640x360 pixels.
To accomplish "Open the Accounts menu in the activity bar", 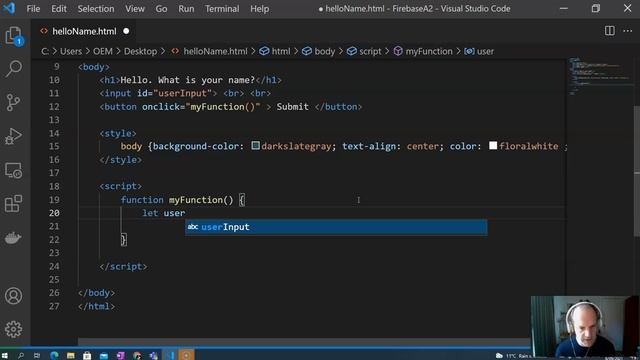I will [x=13, y=296].
